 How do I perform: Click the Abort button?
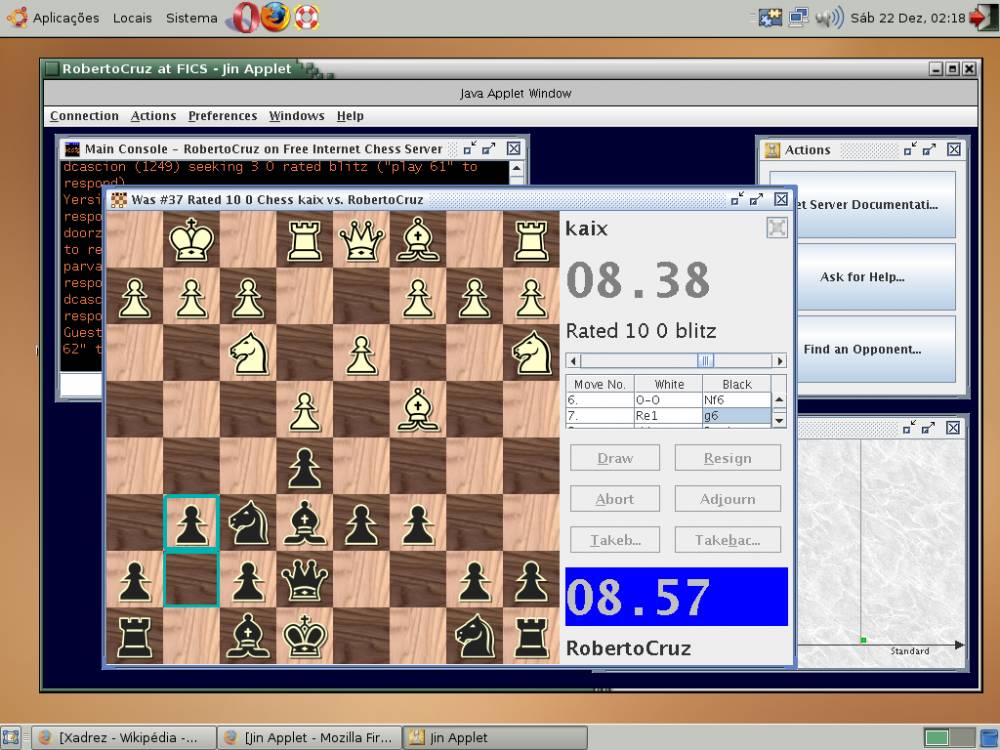pos(615,499)
